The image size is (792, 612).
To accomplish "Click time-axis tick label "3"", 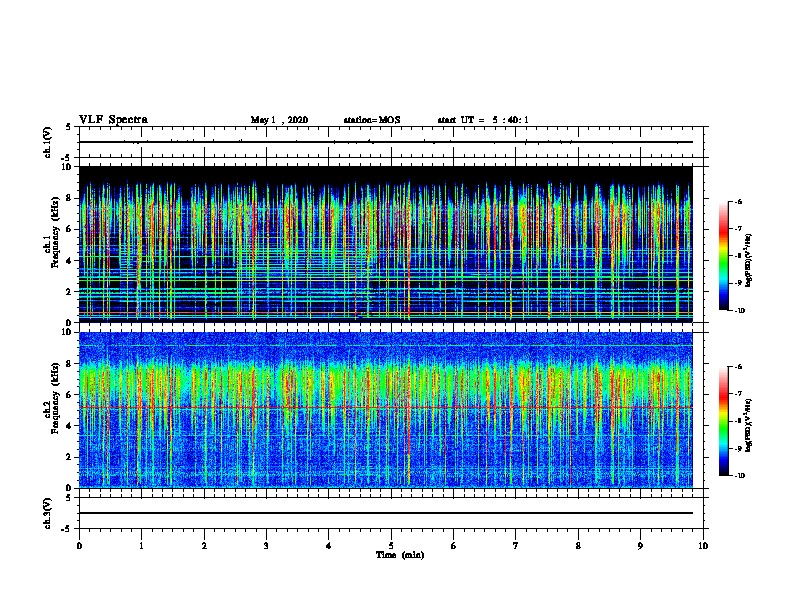I will (266, 545).
